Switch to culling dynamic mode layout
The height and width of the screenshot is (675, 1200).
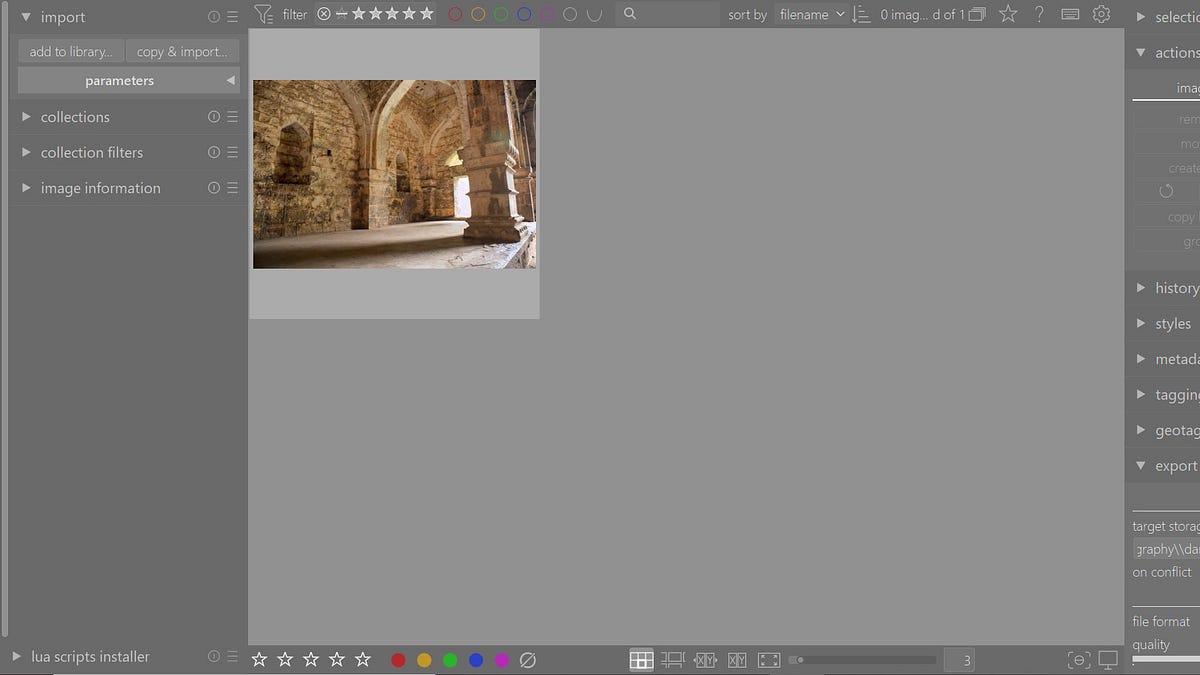(x=738, y=660)
